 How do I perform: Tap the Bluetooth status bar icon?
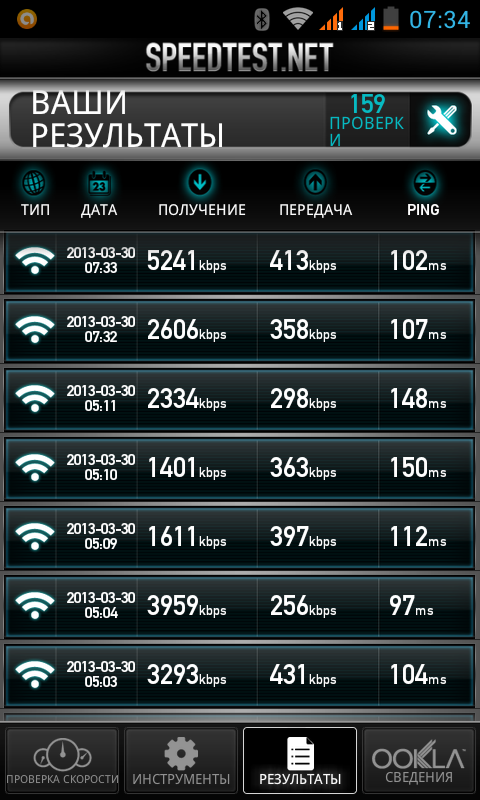click(262, 19)
